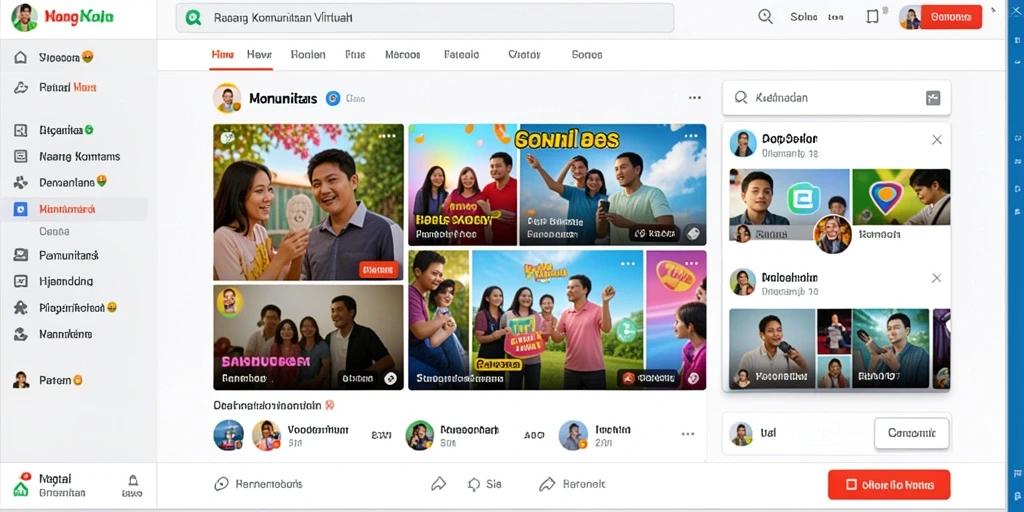The image size is (1024, 512).
Task: Click the blue verified badge next to Monunitans
Action: [333, 99]
